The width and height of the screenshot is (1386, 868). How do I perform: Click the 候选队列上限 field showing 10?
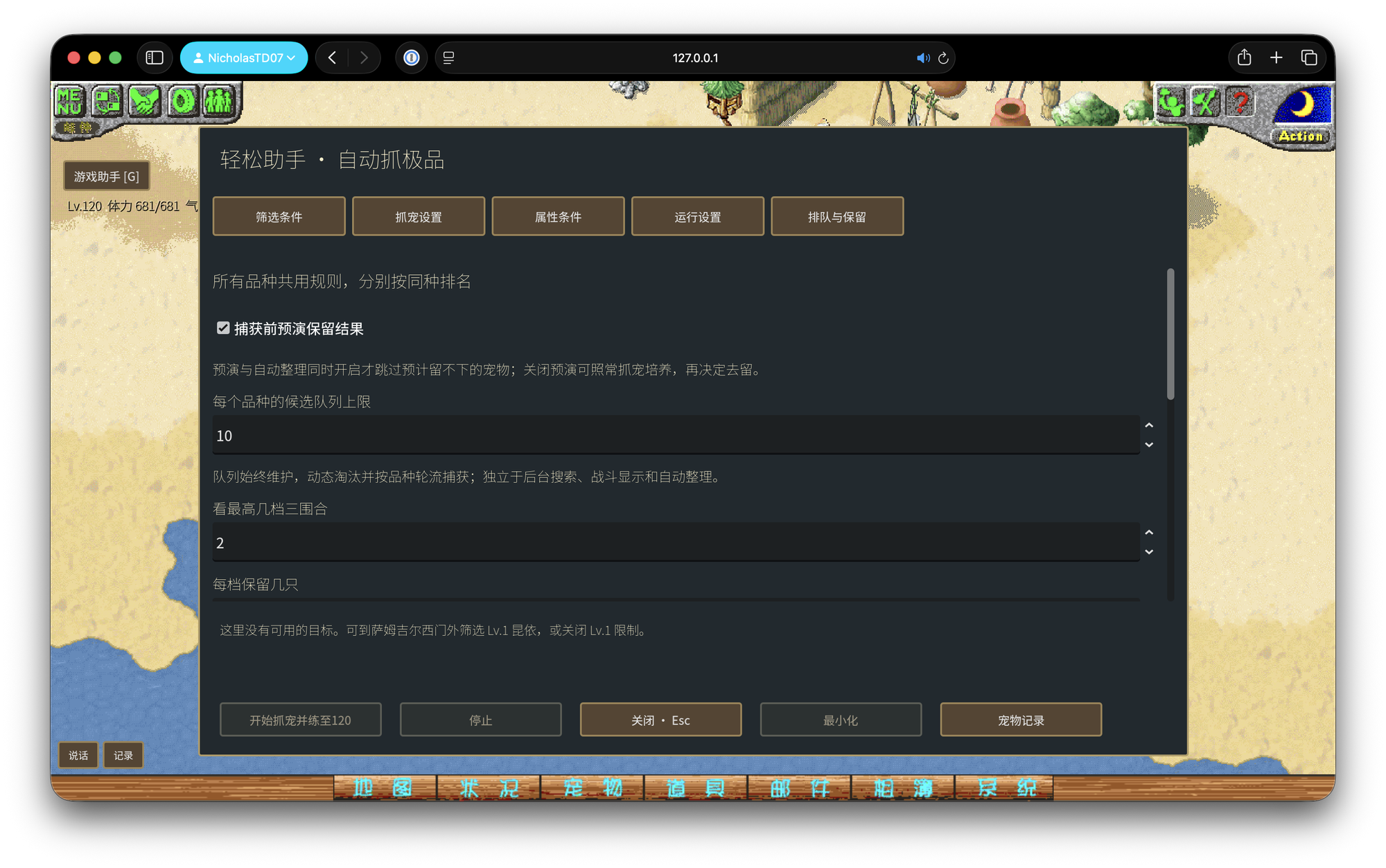[x=676, y=435]
